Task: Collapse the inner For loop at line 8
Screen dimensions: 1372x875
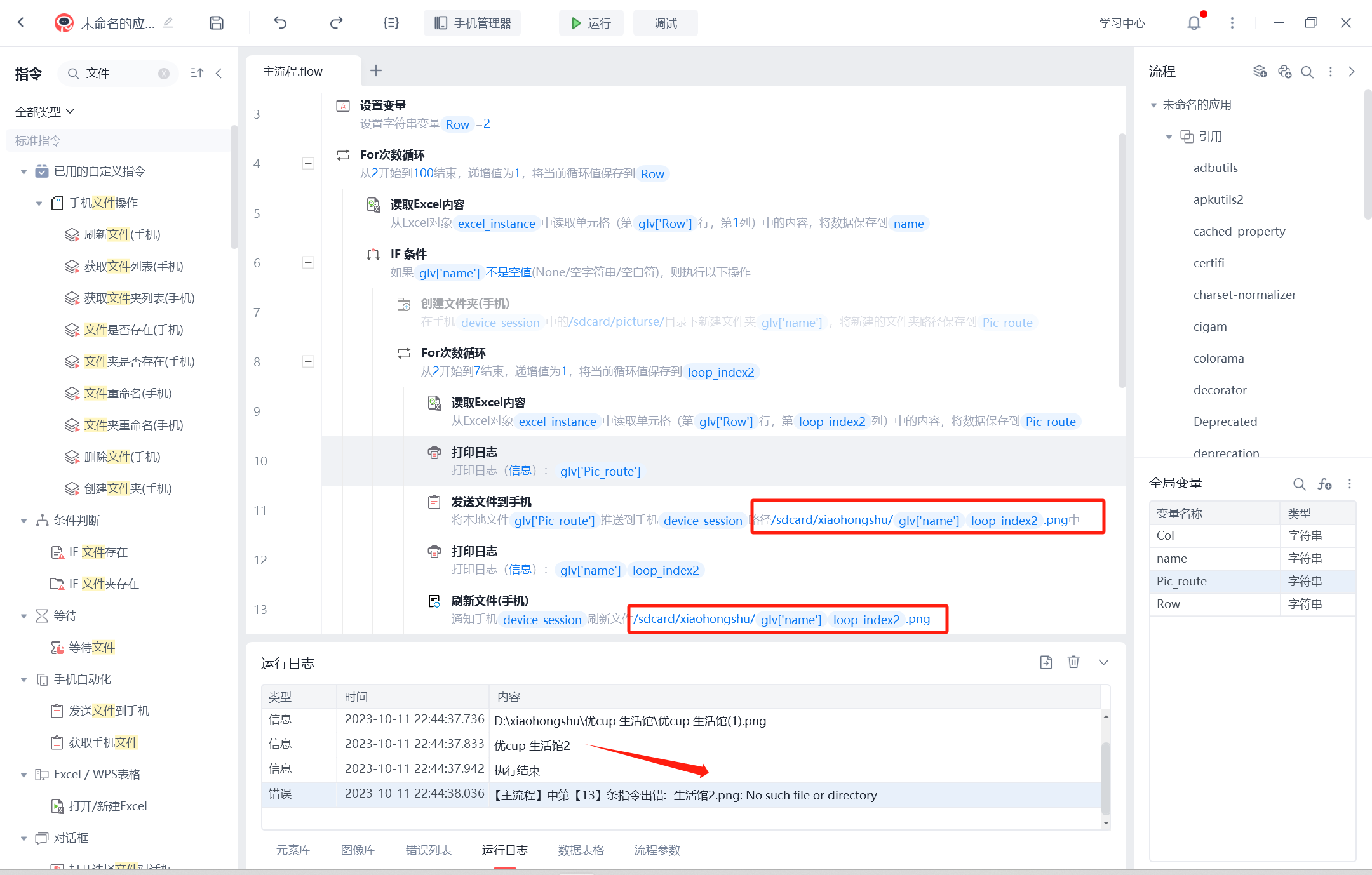Action: point(308,362)
